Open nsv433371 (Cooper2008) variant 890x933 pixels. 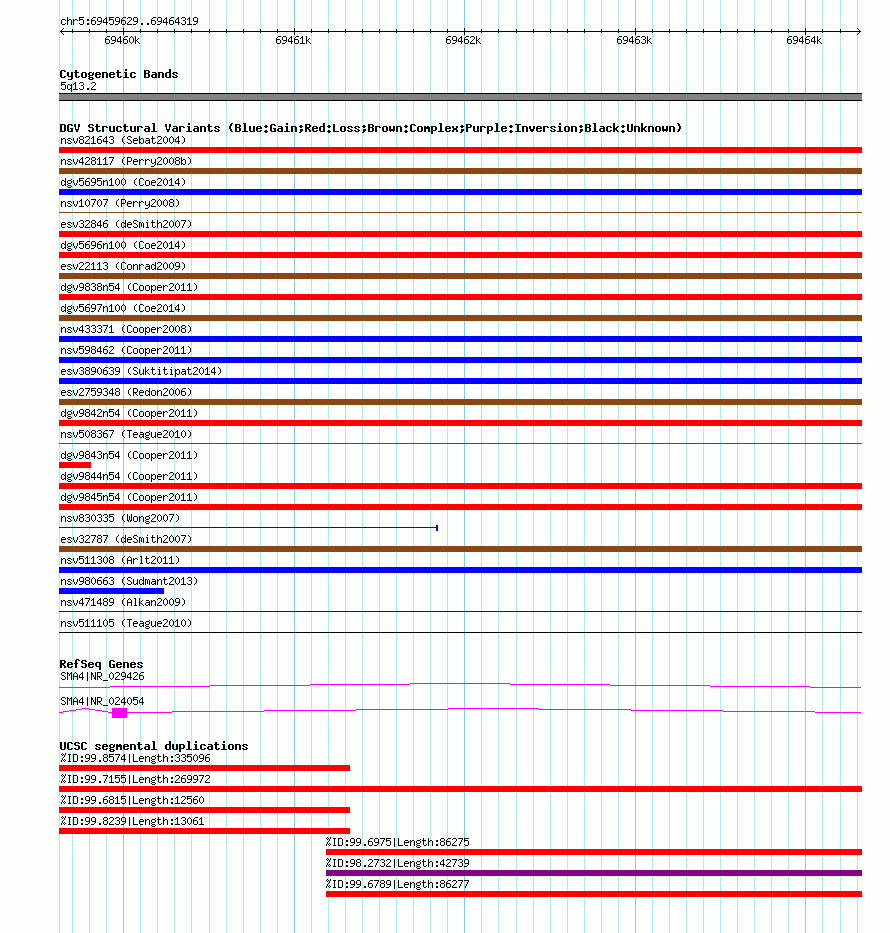126,329
